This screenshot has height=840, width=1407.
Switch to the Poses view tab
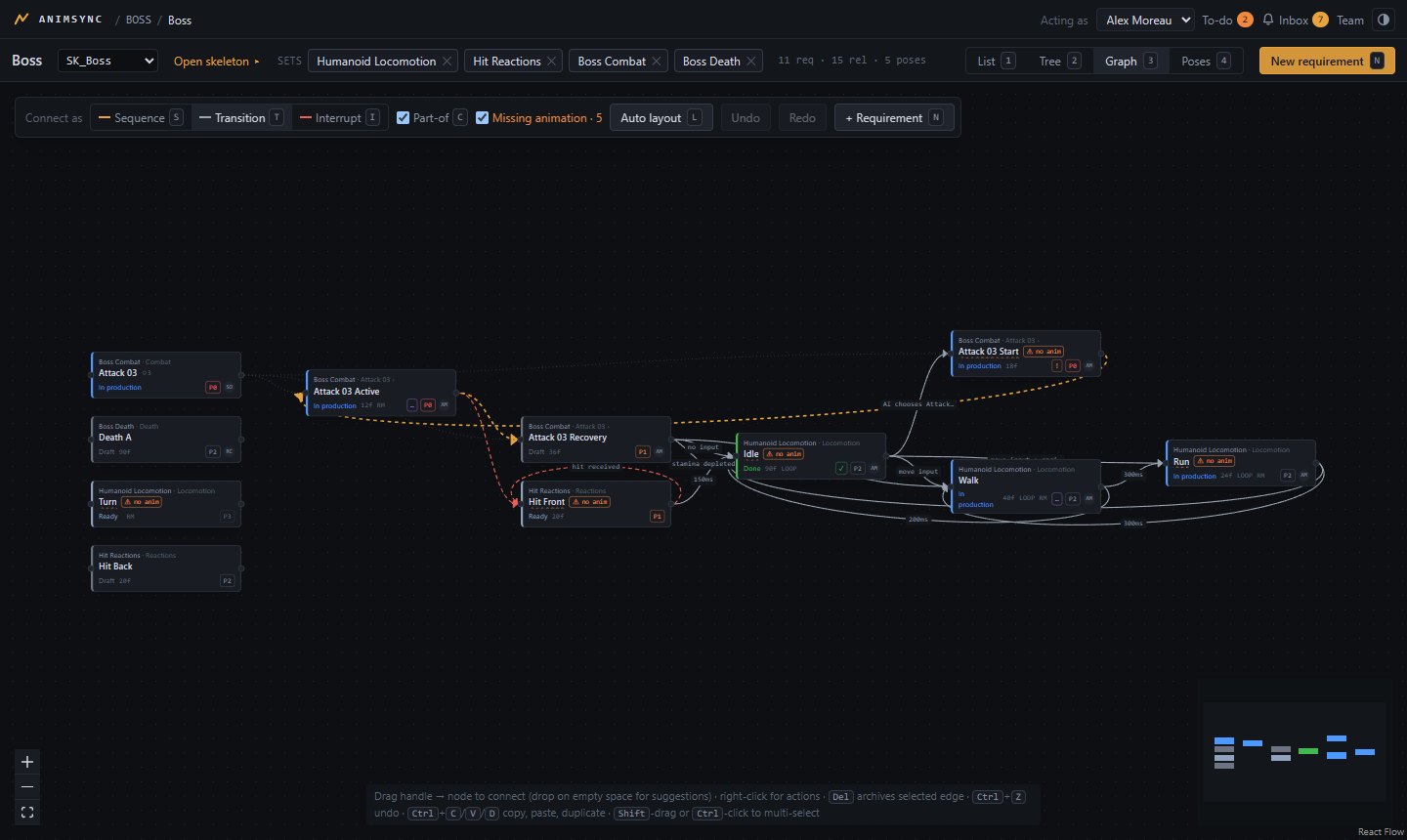(1206, 61)
